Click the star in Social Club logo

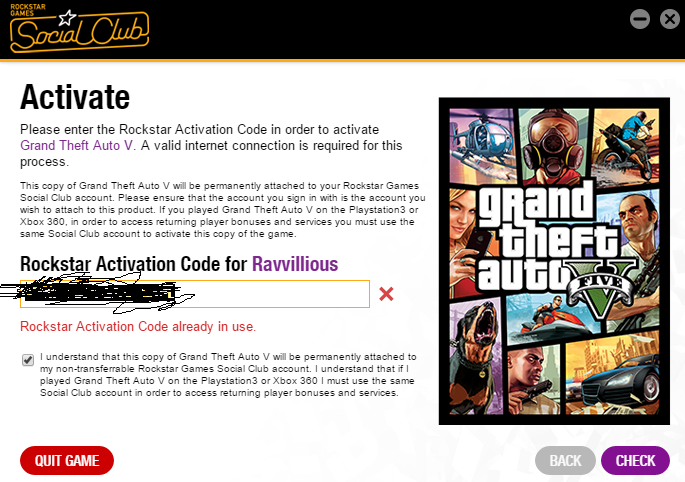click(x=67, y=18)
